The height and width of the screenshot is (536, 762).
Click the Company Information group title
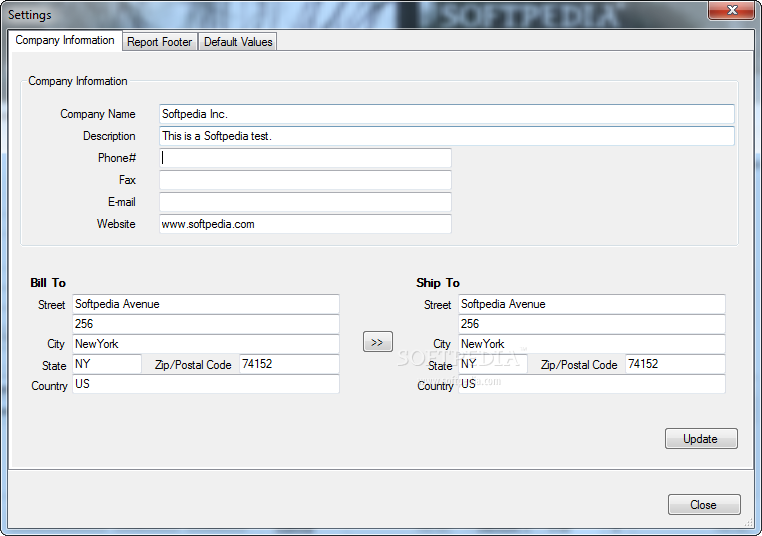point(78,81)
